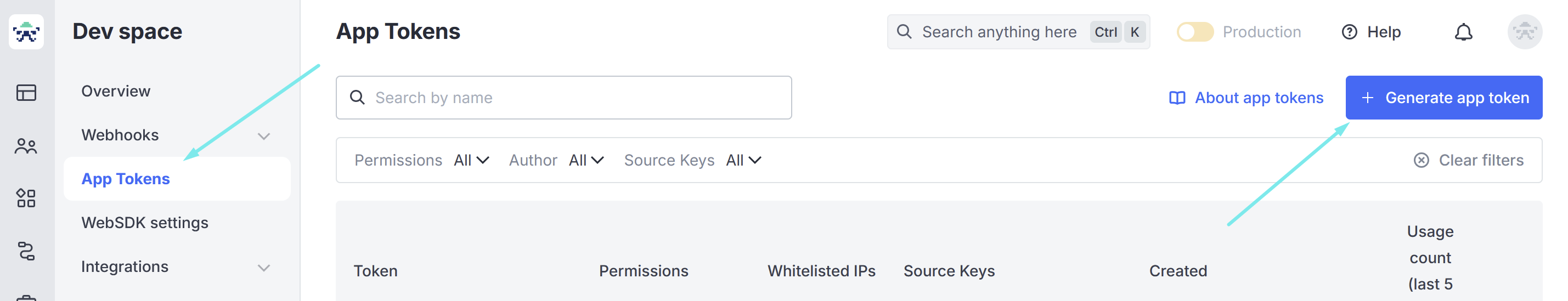Viewport: 1568px width, 301px height.
Task: Open the applicants people sidebar icon
Action: click(x=26, y=146)
